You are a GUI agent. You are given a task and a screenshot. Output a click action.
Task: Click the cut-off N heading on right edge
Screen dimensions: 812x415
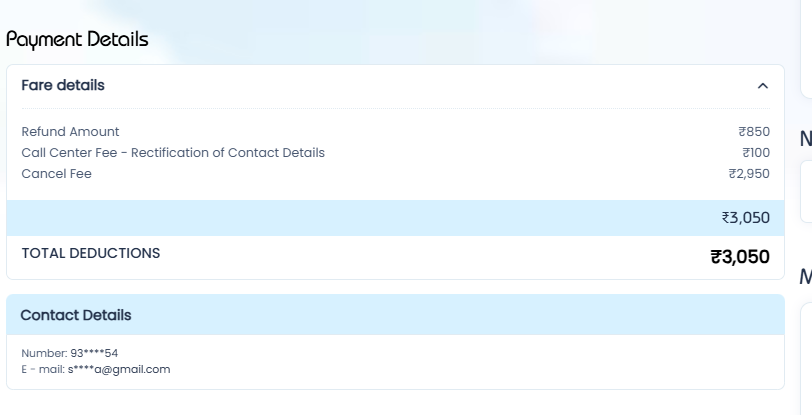[x=806, y=139]
